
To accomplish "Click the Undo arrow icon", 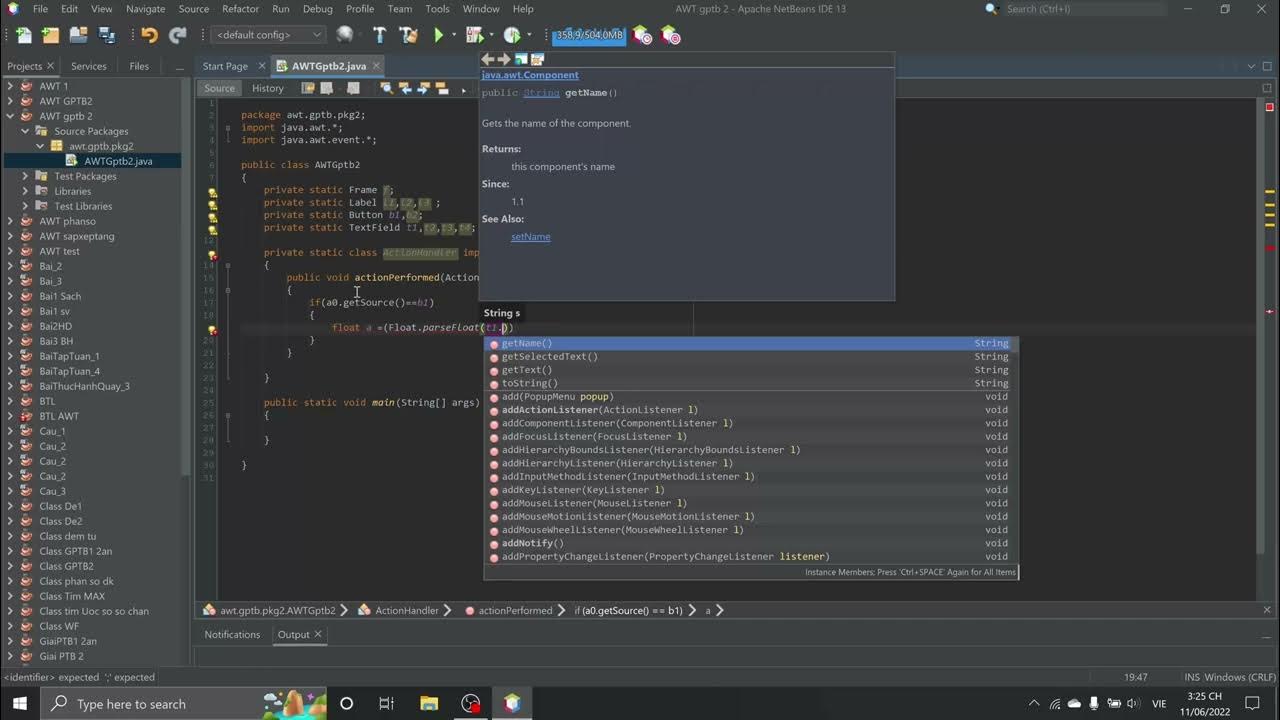I will 149,35.
